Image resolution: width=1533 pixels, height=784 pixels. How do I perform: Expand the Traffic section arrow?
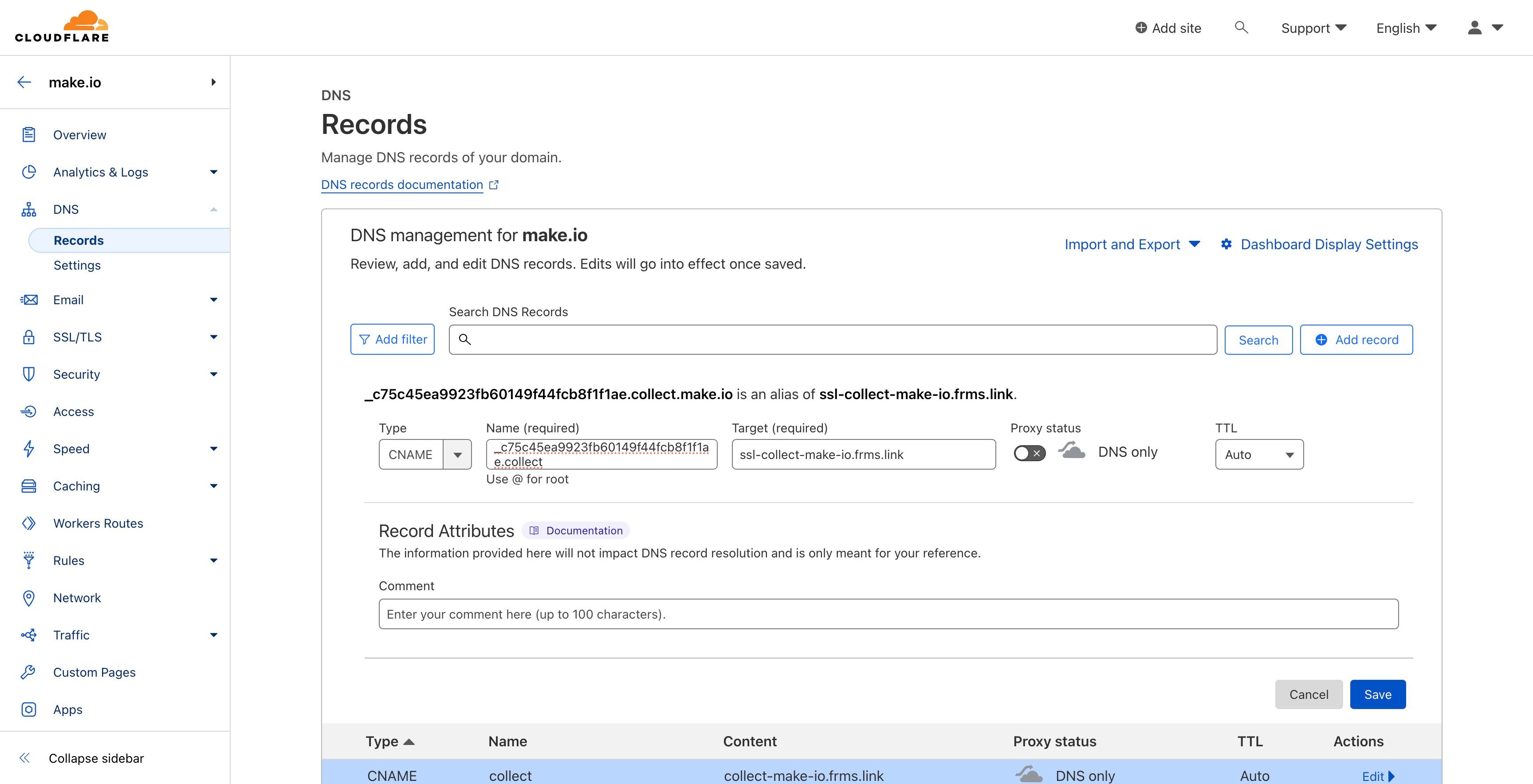214,635
